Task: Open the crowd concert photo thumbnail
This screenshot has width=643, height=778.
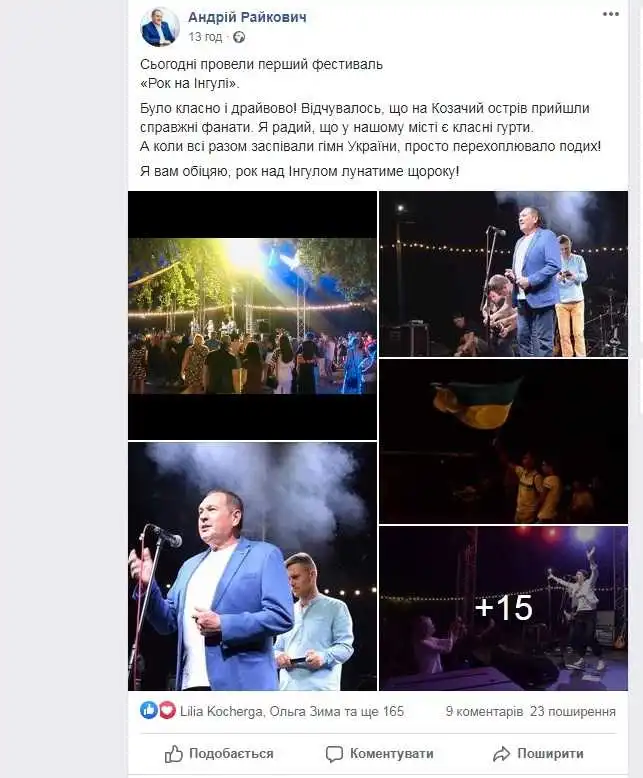Action: click(x=253, y=316)
